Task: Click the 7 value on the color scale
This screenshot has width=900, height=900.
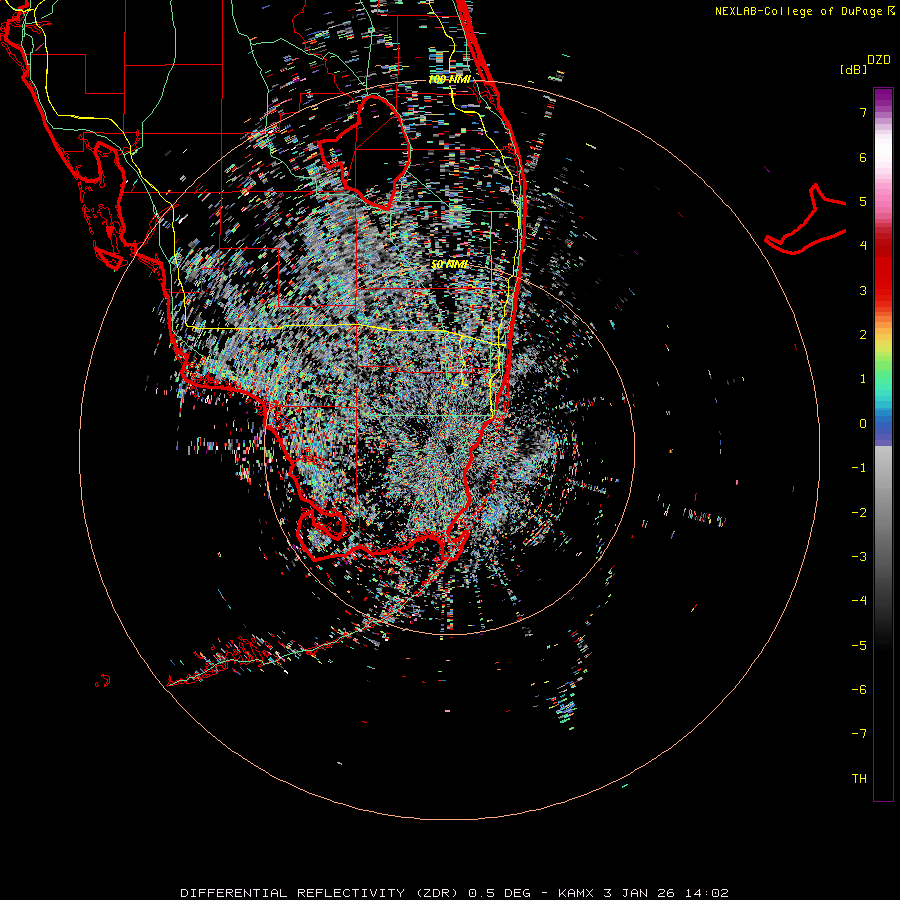Action: click(863, 112)
